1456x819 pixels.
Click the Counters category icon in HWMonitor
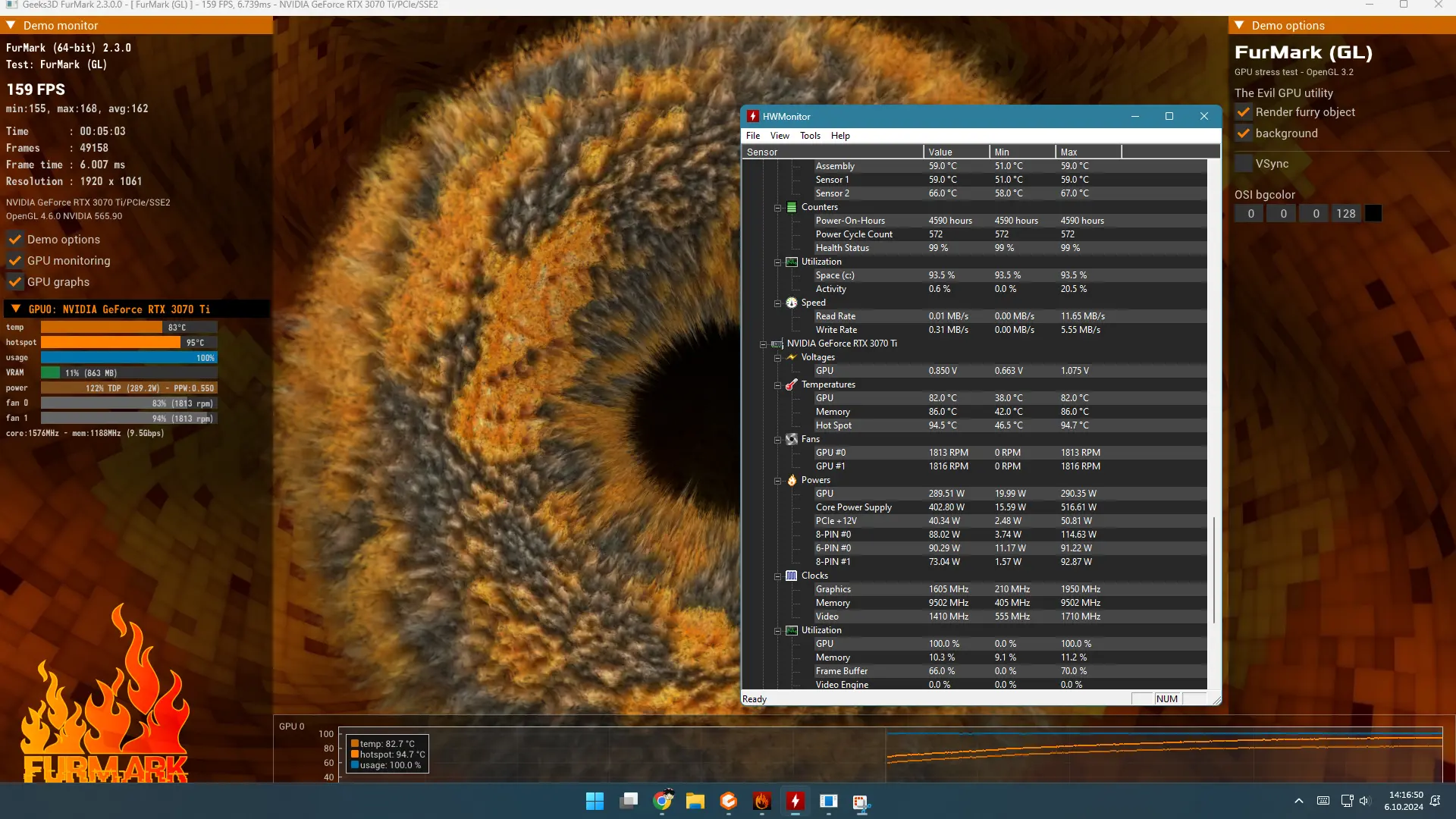792,207
